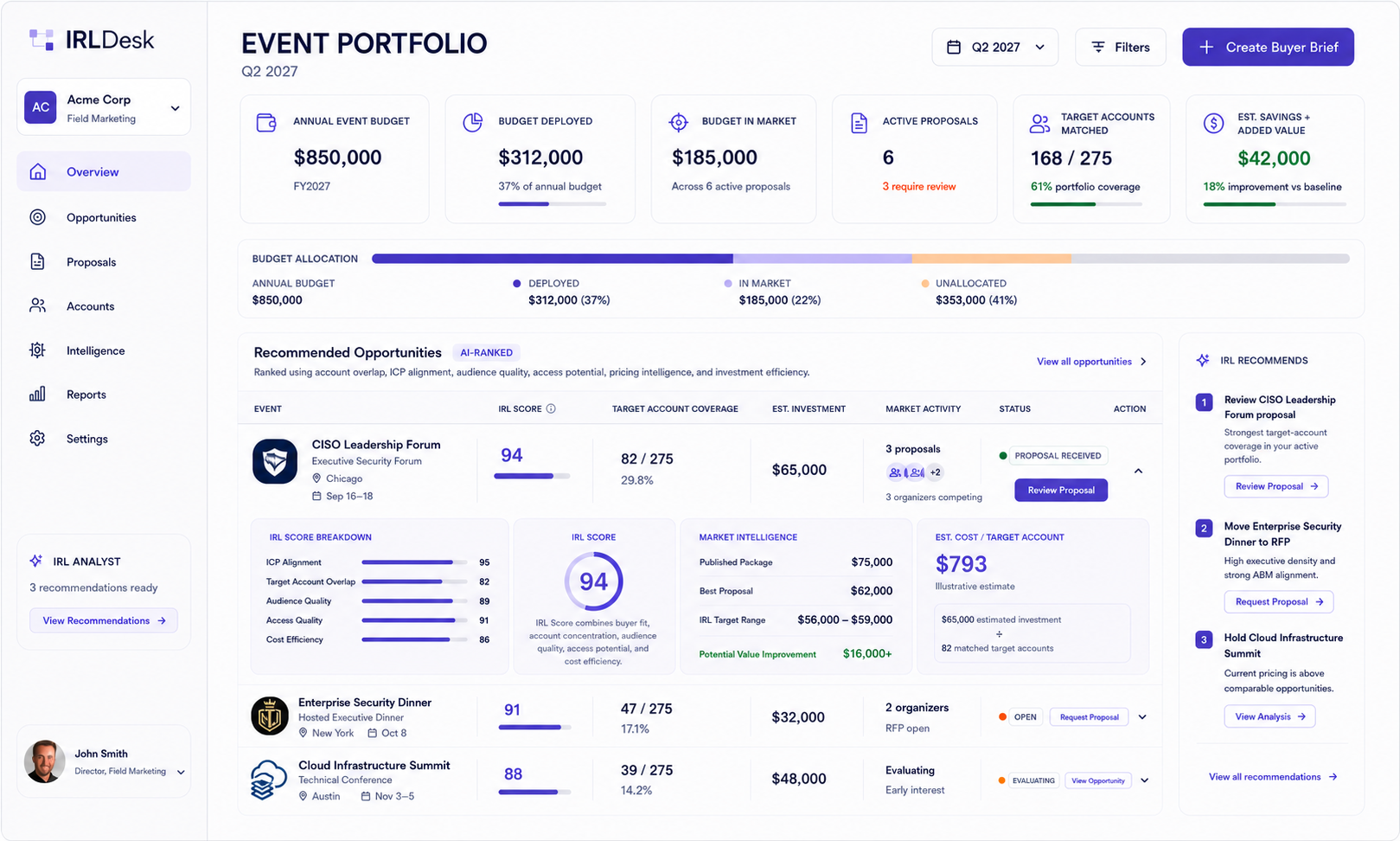Click View Analysis in IRL Recommends
Viewport: 1400px width, 841px height.
click(1269, 716)
